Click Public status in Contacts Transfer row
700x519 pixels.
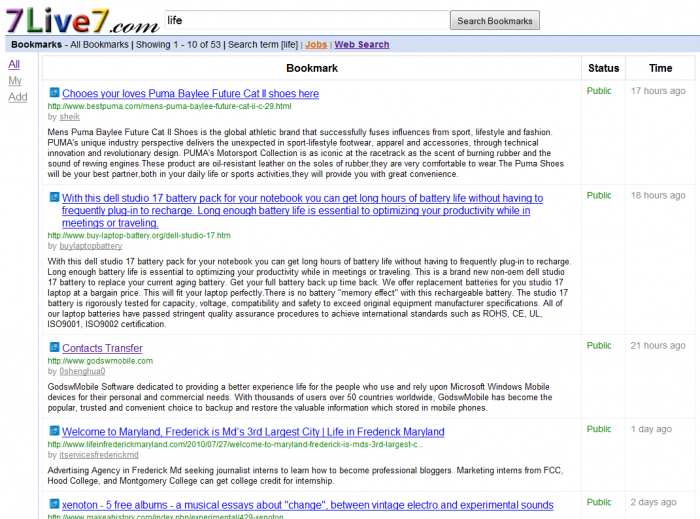599,345
